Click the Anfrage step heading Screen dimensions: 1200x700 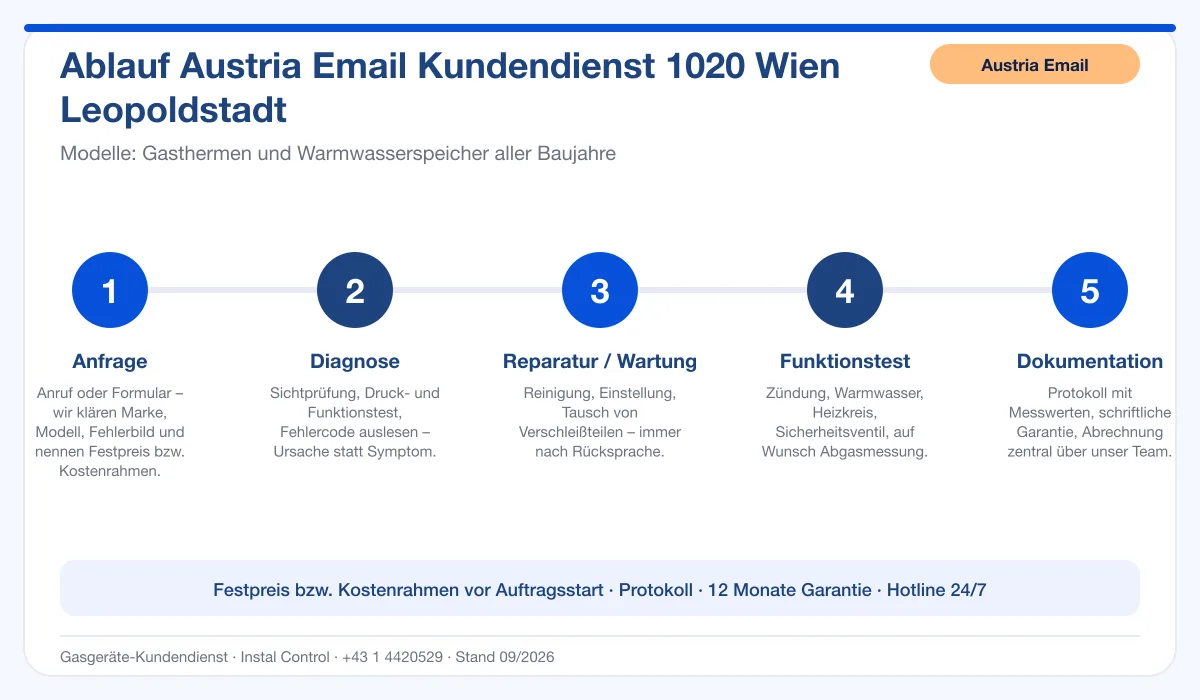tap(110, 361)
